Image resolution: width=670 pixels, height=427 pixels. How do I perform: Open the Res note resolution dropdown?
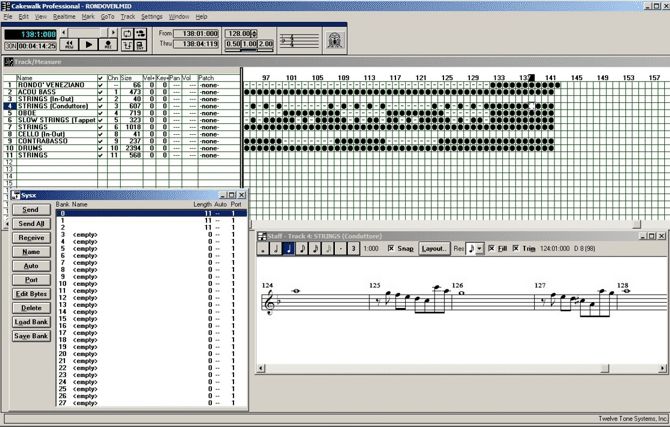tap(479, 248)
